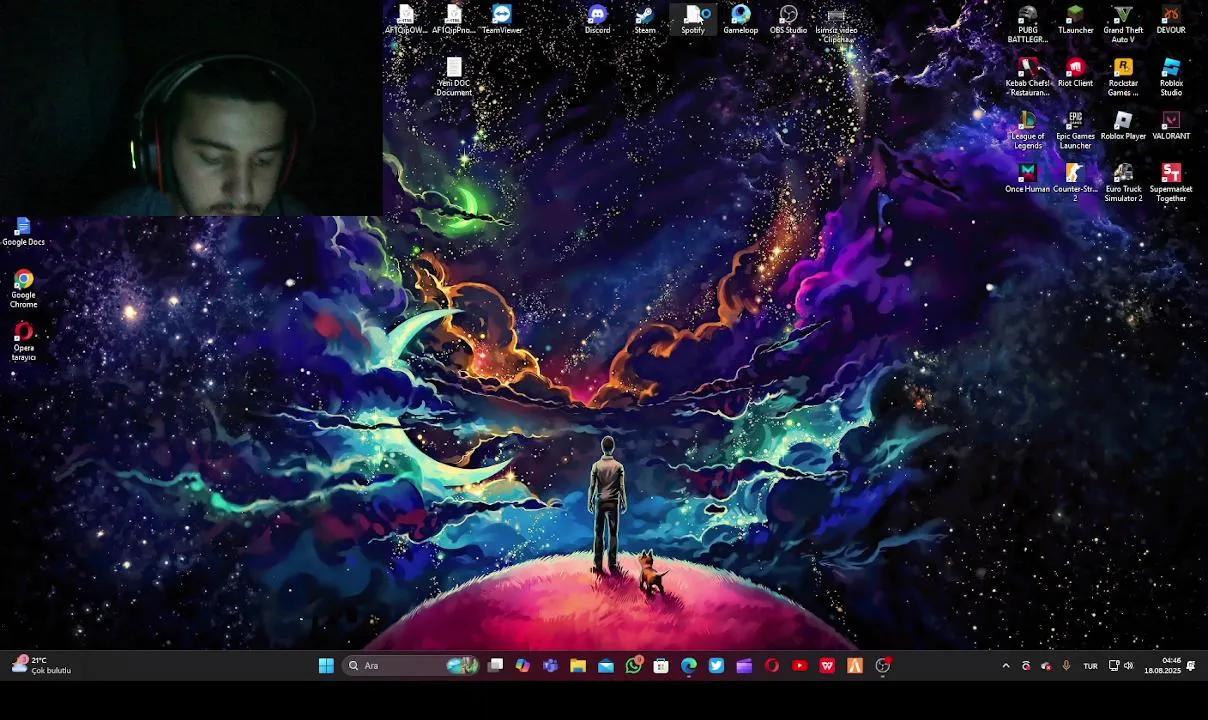The width and height of the screenshot is (1208, 720).
Task: Select the League of Legends shortcut
Action: click(x=1027, y=130)
